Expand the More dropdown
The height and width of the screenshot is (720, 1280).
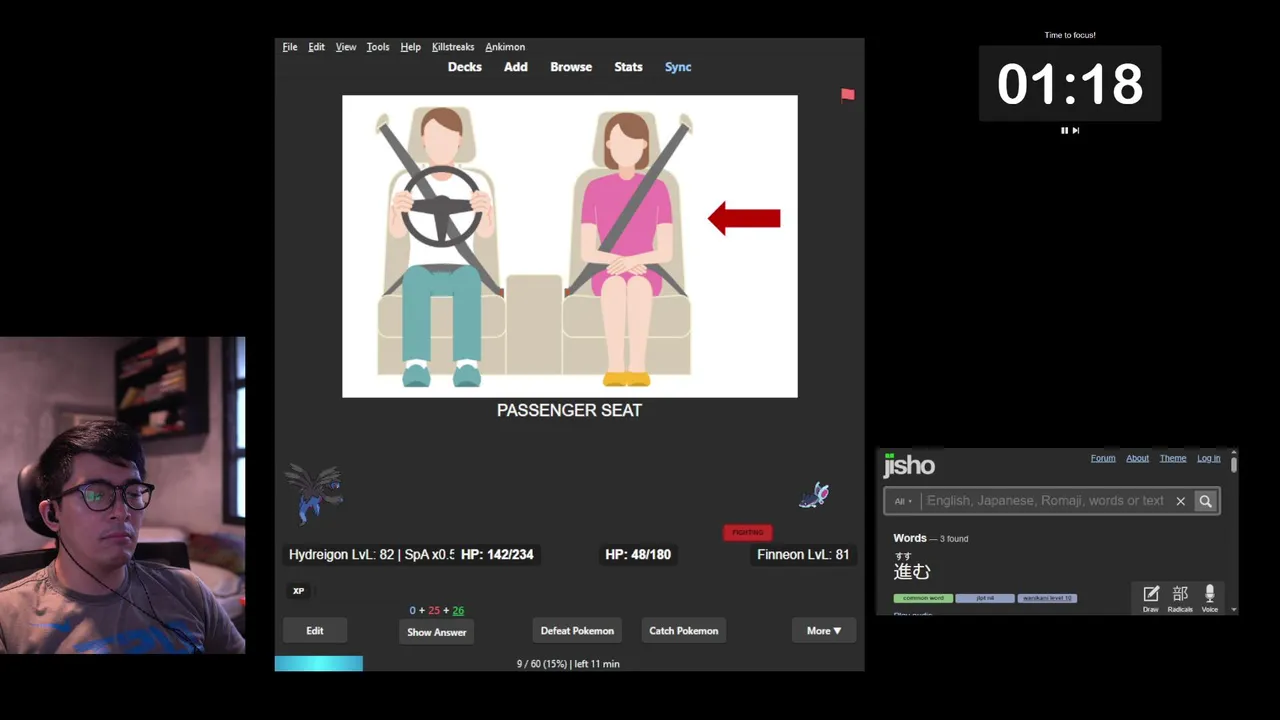[x=824, y=631]
